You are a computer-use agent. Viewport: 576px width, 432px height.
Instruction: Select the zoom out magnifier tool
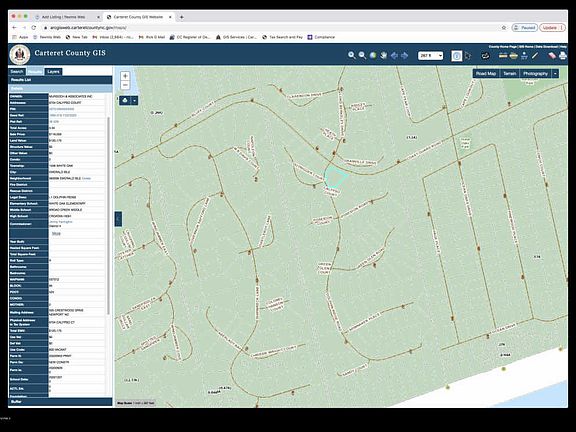coord(362,55)
